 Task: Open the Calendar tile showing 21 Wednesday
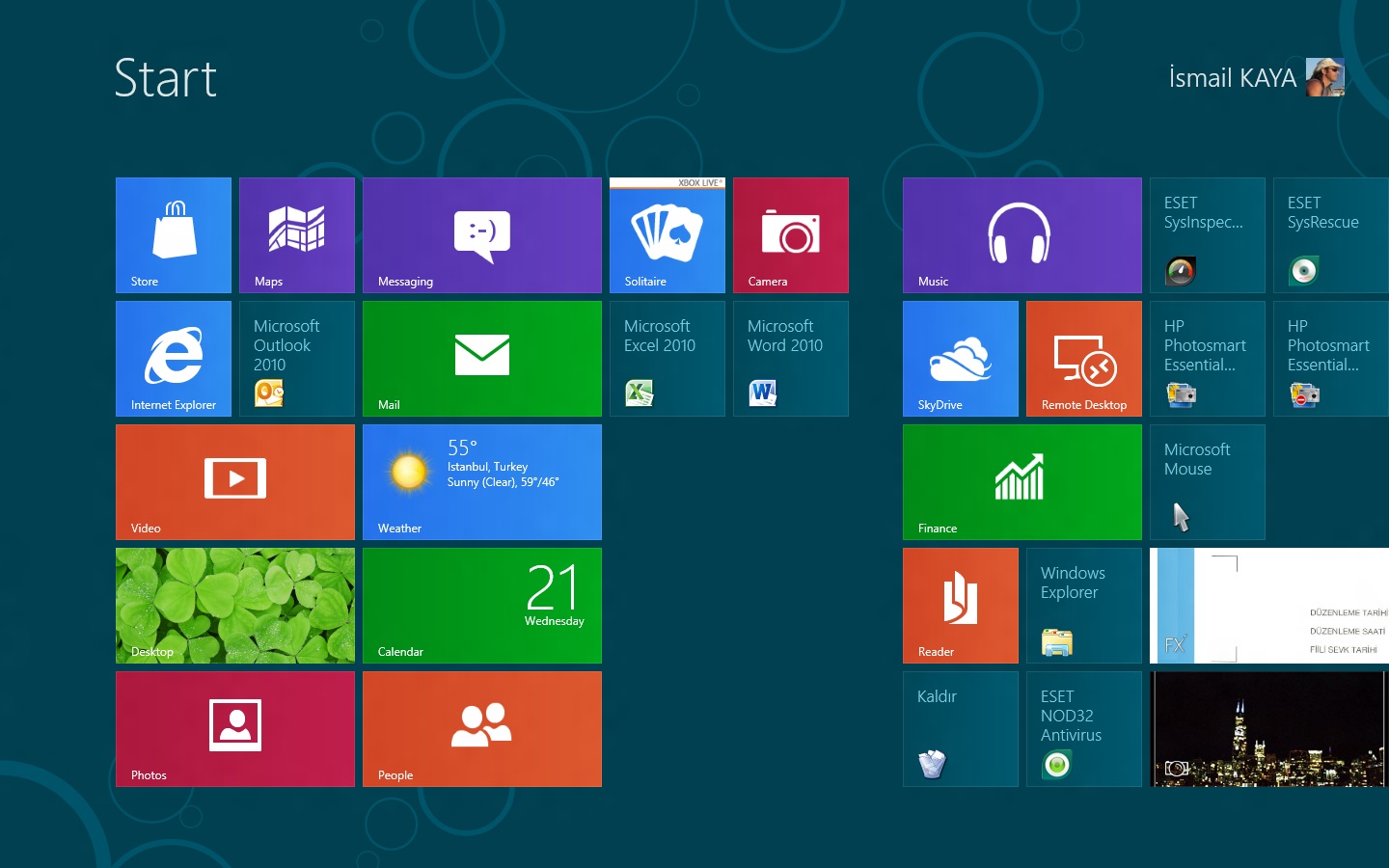(x=482, y=606)
